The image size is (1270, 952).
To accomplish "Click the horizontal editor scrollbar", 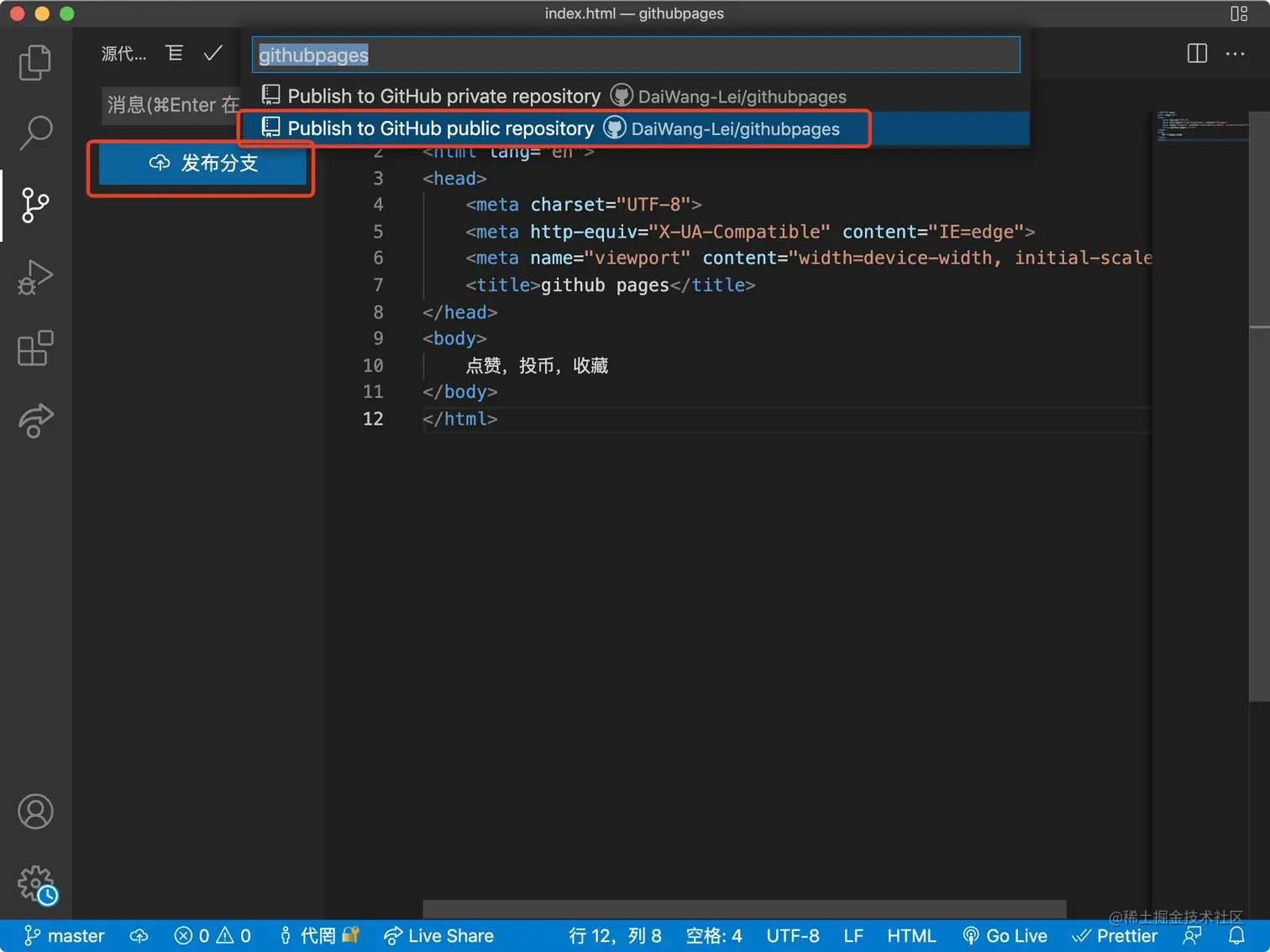I will pos(744,909).
